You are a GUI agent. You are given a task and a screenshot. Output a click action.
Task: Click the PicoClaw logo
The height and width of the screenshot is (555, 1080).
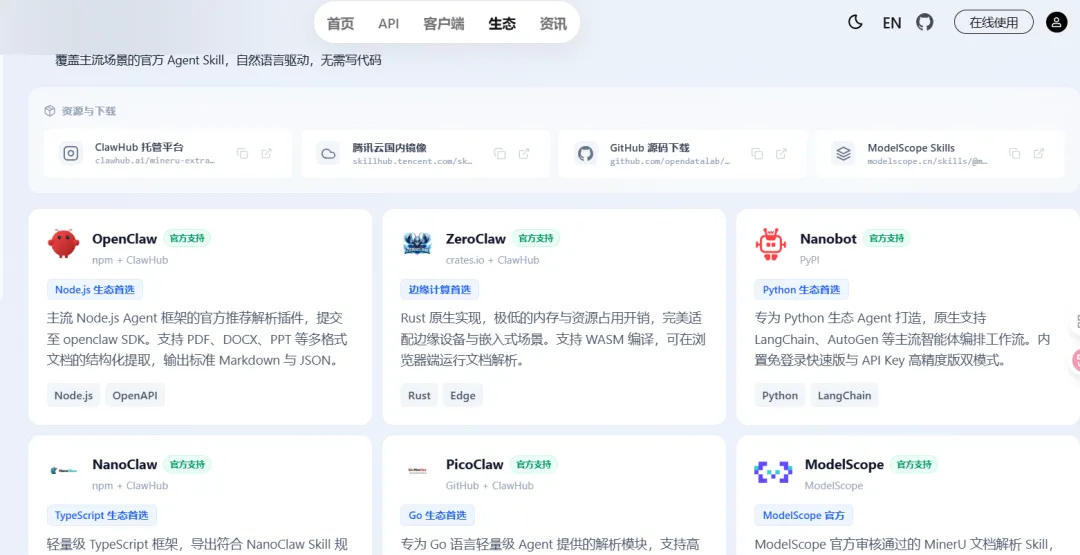[x=417, y=470]
